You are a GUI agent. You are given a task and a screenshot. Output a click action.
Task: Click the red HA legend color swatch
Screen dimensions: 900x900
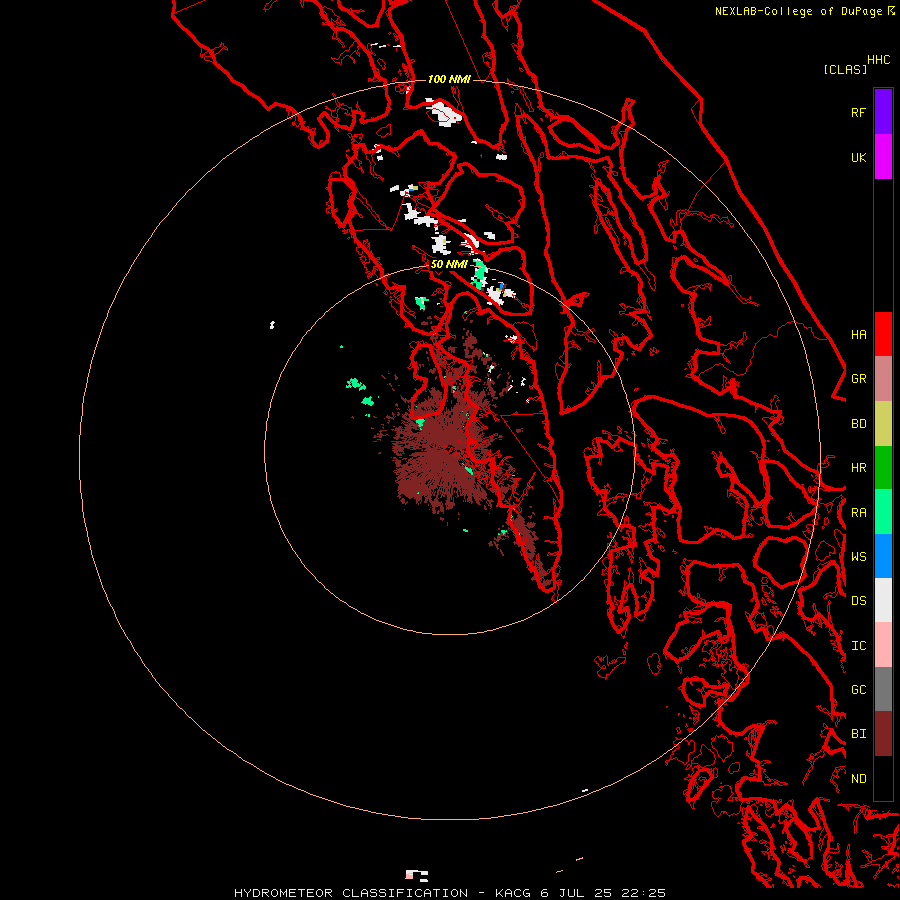tap(883, 334)
